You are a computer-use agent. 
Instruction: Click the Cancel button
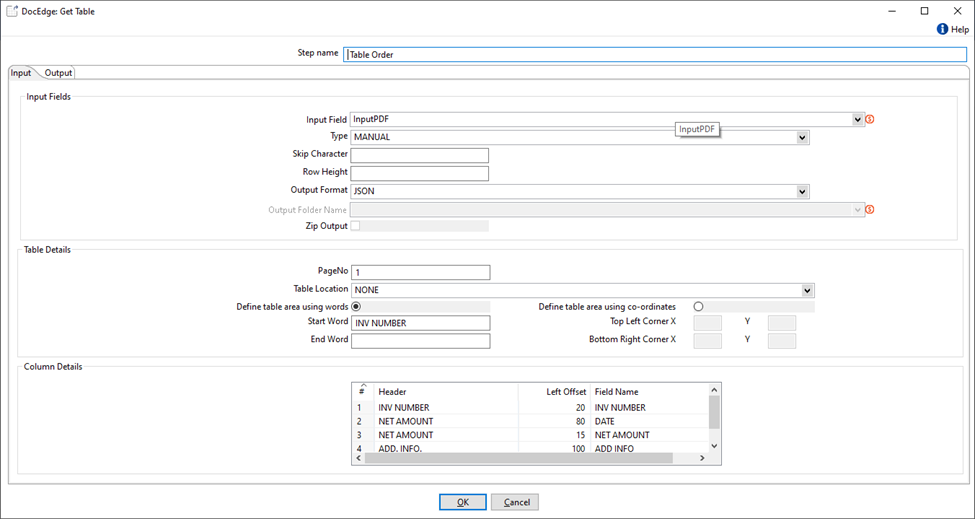515,502
